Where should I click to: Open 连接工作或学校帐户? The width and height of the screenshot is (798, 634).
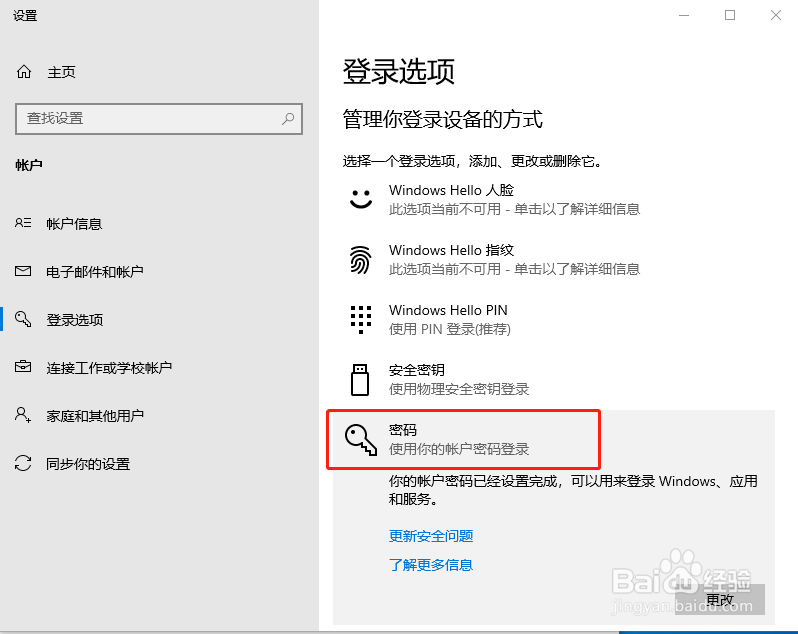coord(109,368)
